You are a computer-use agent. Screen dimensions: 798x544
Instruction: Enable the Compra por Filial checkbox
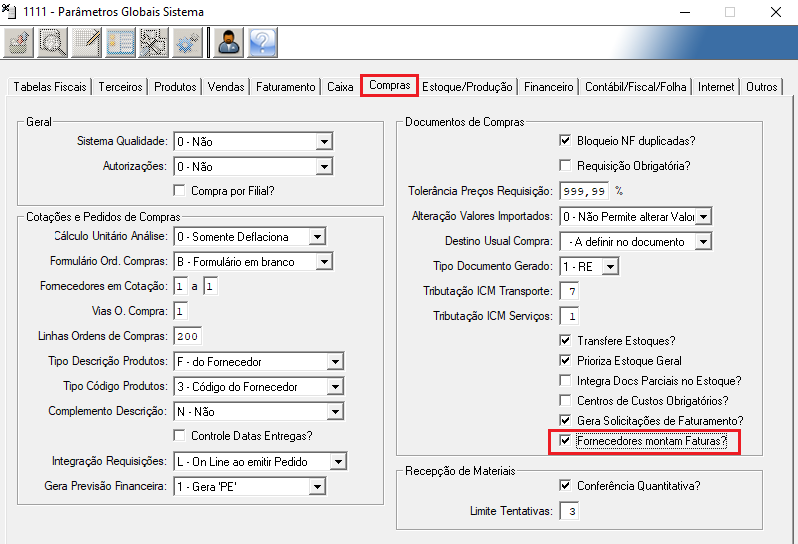180,190
